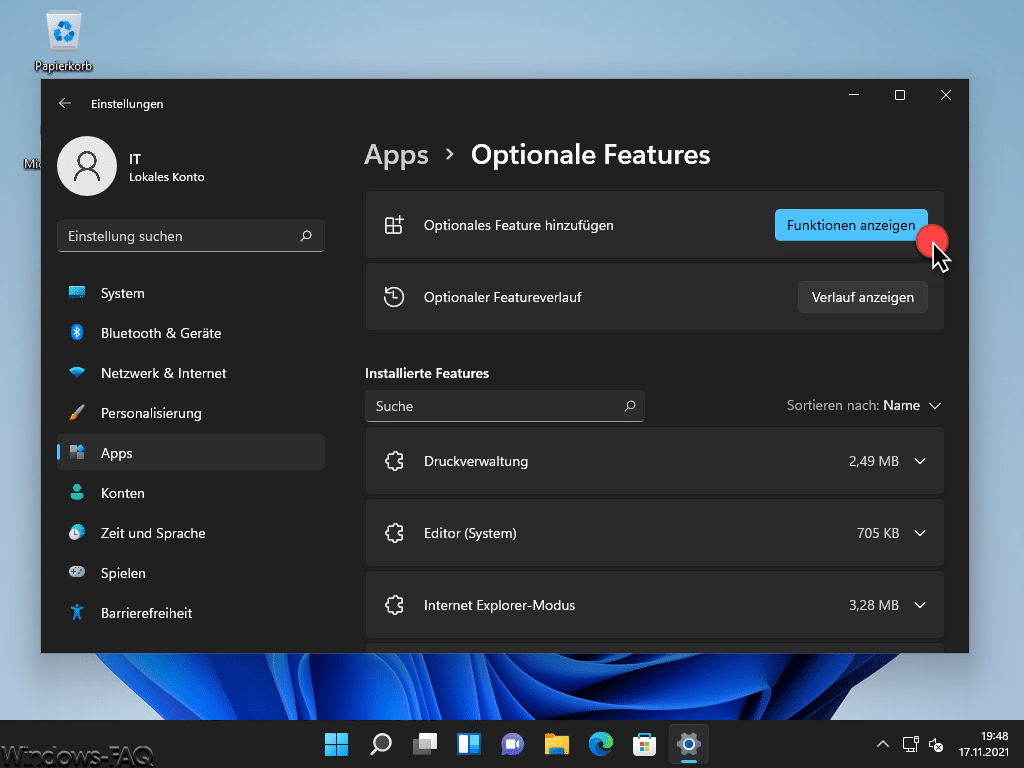The width and height of the screenshot is (1024, 768).
Task: Open Barrierefreiheit settings
Action: click(147, 613)
